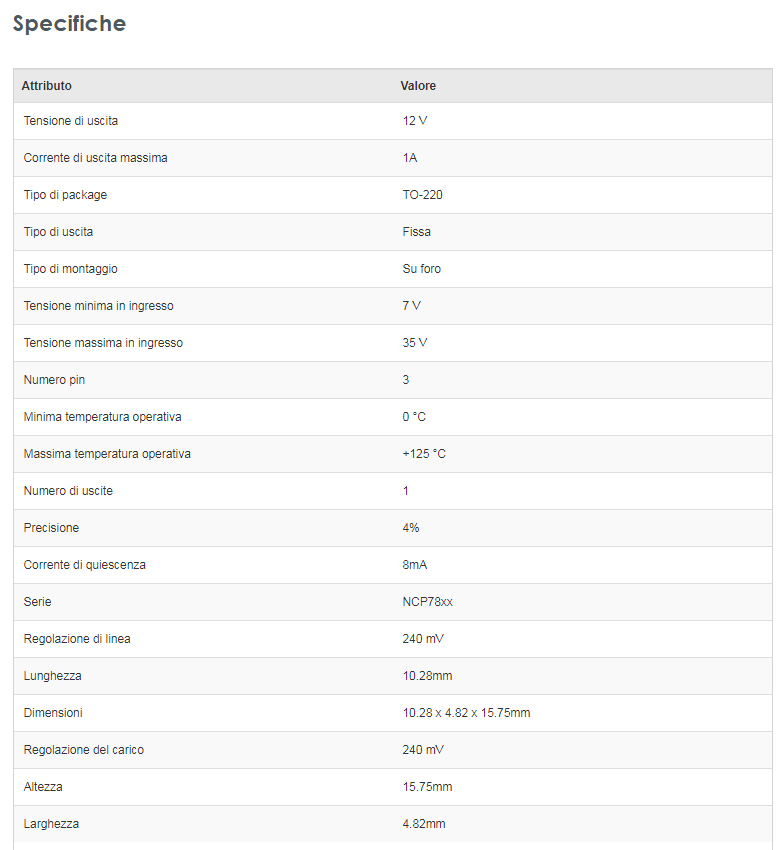Select the Tensione di uscita row label
The height and width of the screenshot is (850, 782).
point(71,121)
